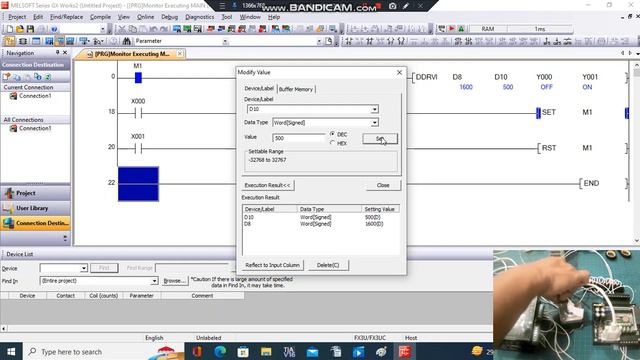Pin the Navigation panel with the pushpin icon
The image size is (640, 360).
point(58,53)
